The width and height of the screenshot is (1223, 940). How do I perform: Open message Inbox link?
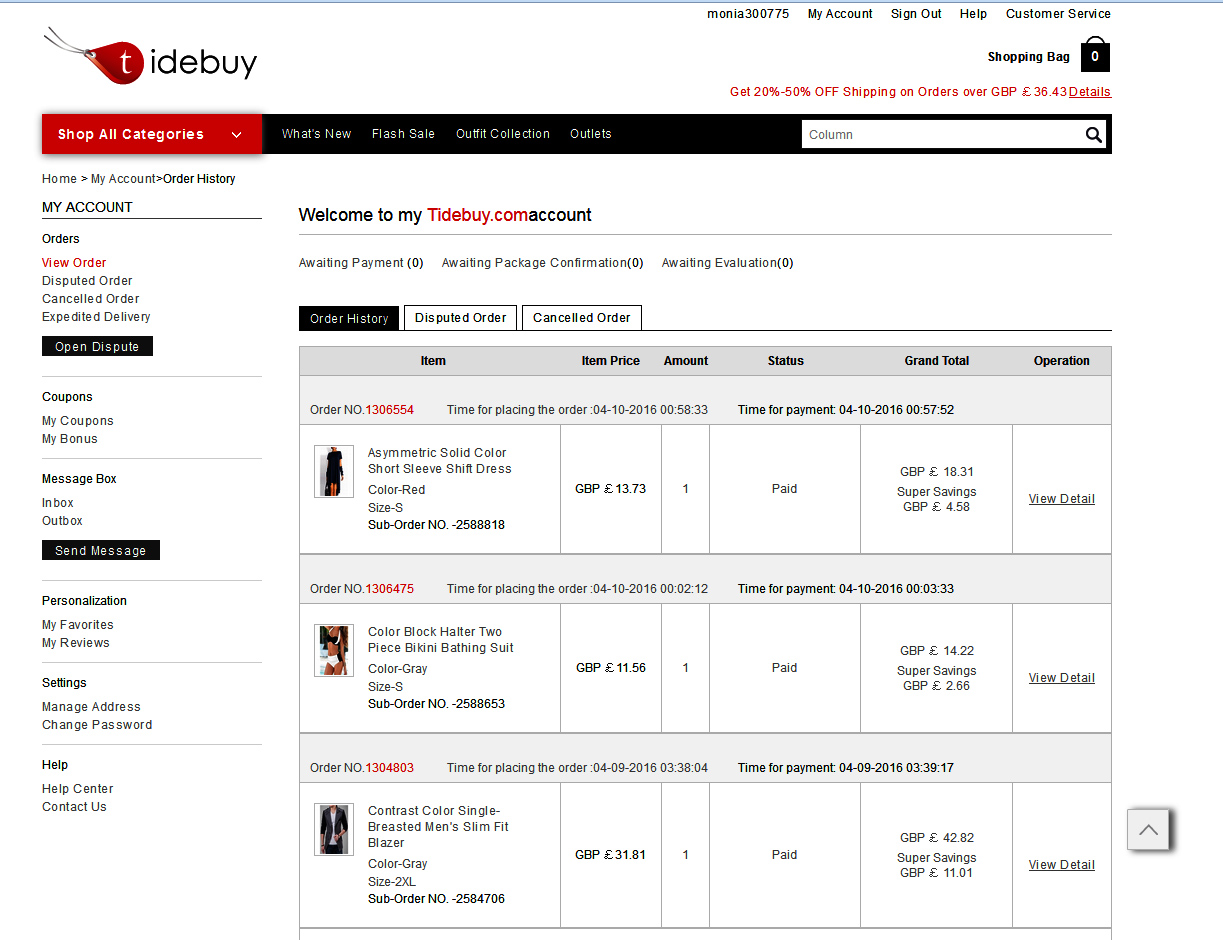pos(58,503)
